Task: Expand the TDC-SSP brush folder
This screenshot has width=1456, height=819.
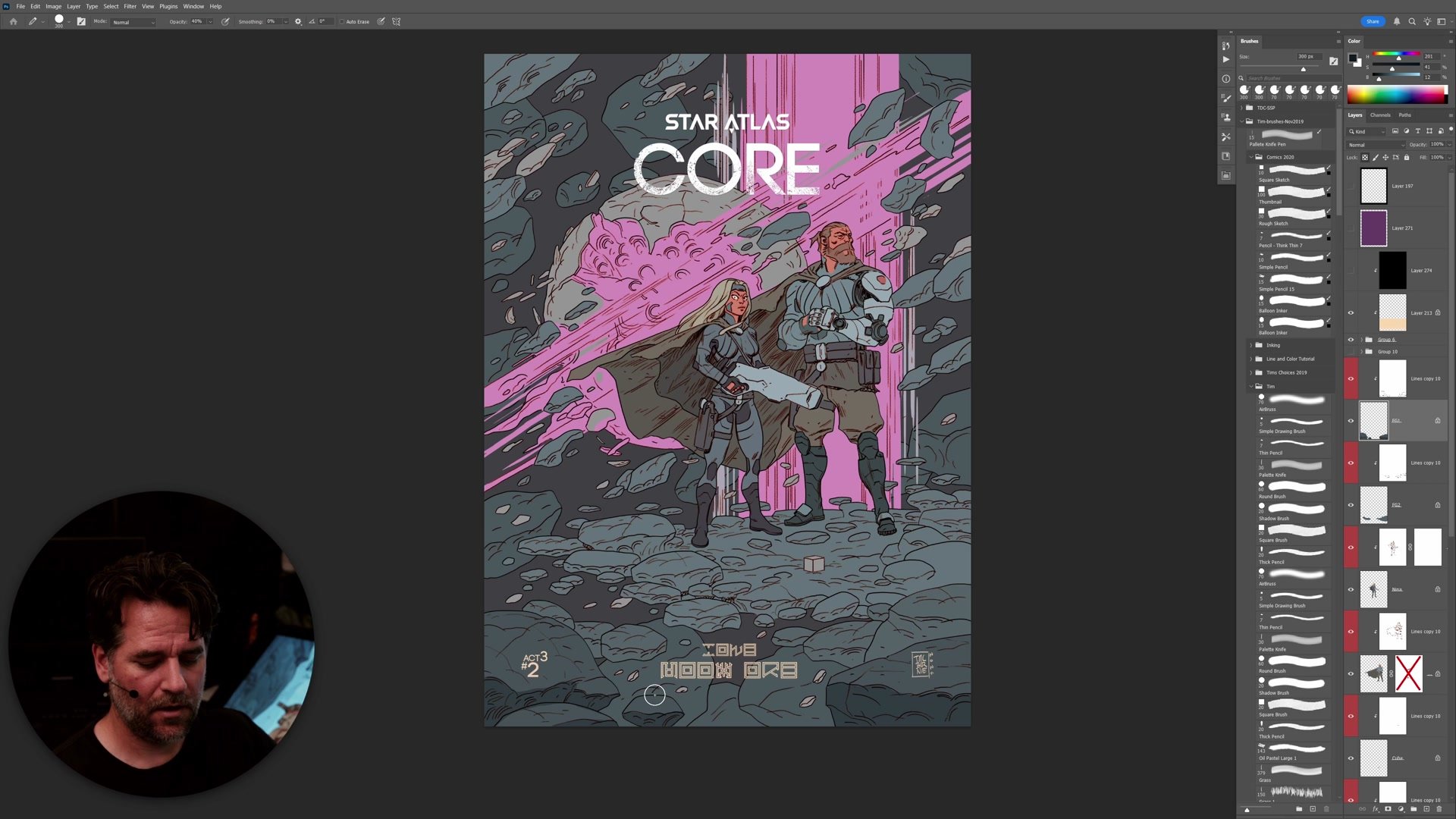Action: 1242,108
